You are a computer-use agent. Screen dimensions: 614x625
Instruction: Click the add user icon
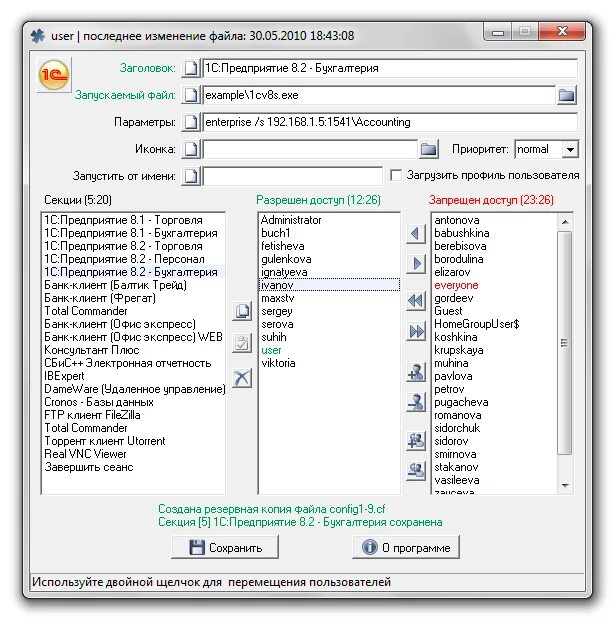(416, 372)
